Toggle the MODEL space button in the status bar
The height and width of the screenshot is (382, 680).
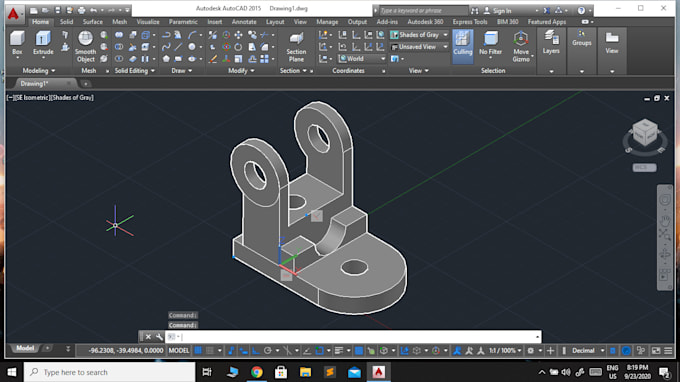tap(179, 350)
